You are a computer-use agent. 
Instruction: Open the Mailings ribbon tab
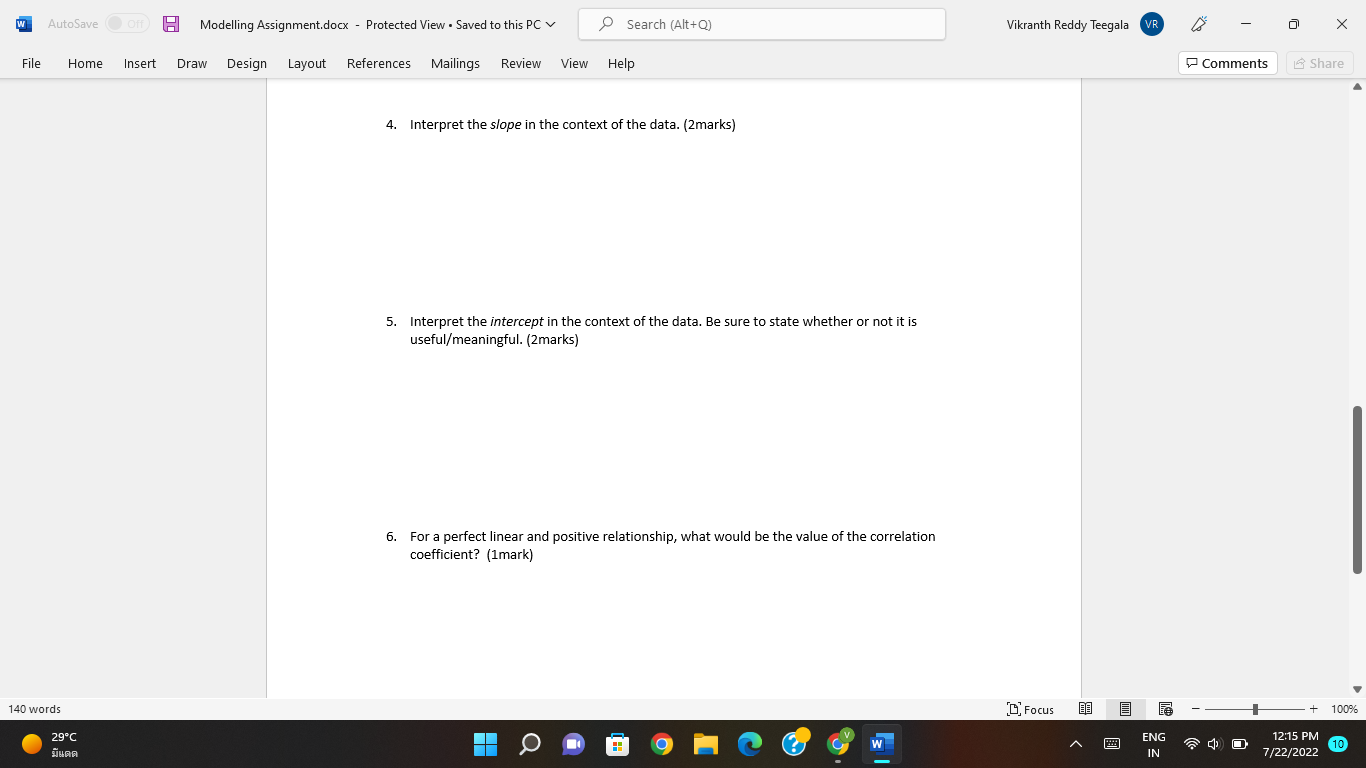[455, 63]
